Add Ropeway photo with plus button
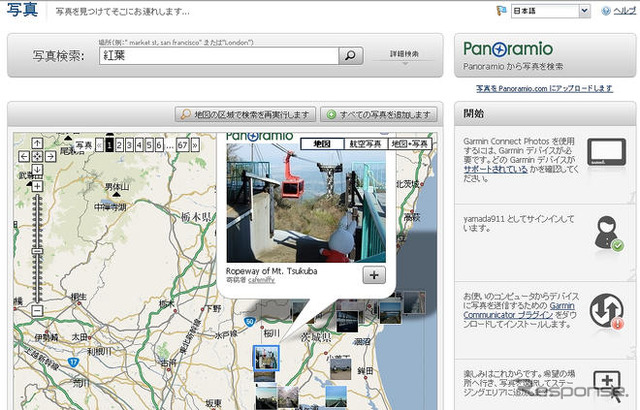The height and width of the screenshot is (410, 640). [374, 275]
